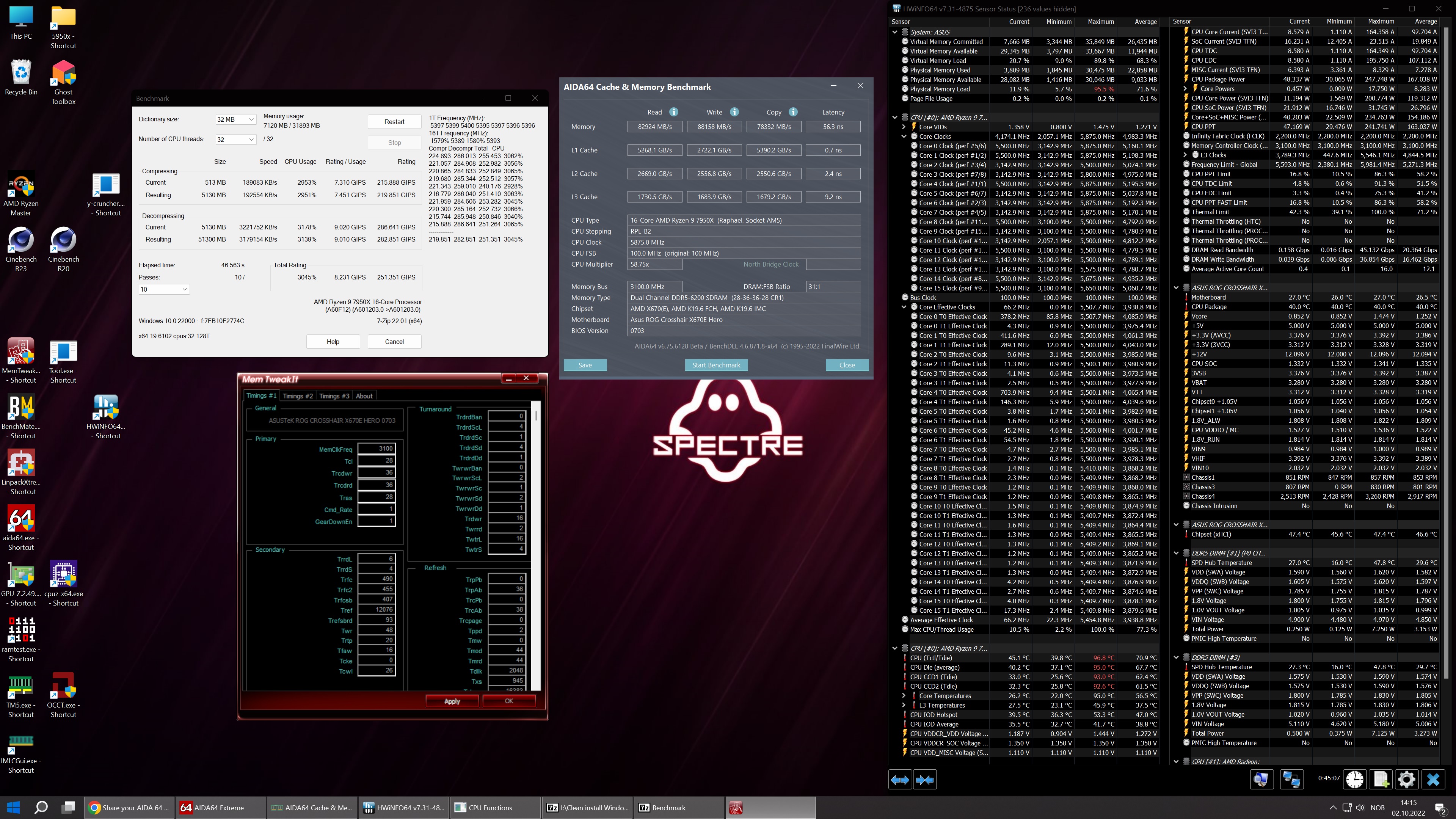This screenshot has height=819, width=1456.
Task: Click the Write info icon in AIDA64 benchmark
Action: 734,112
